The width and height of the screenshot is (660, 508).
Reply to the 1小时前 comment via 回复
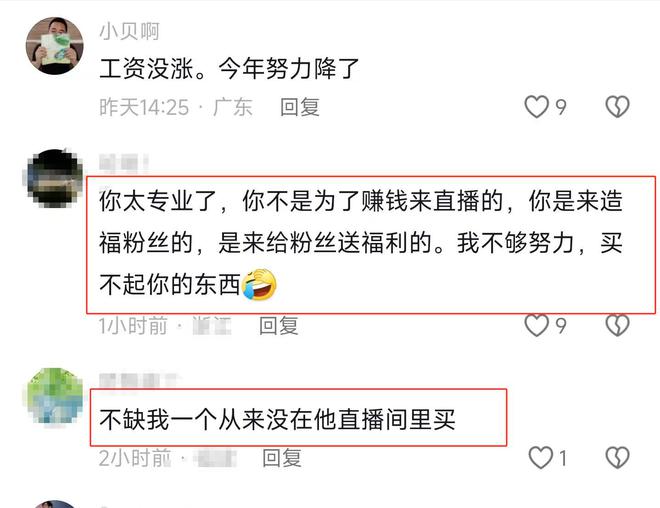pos(279,326)
